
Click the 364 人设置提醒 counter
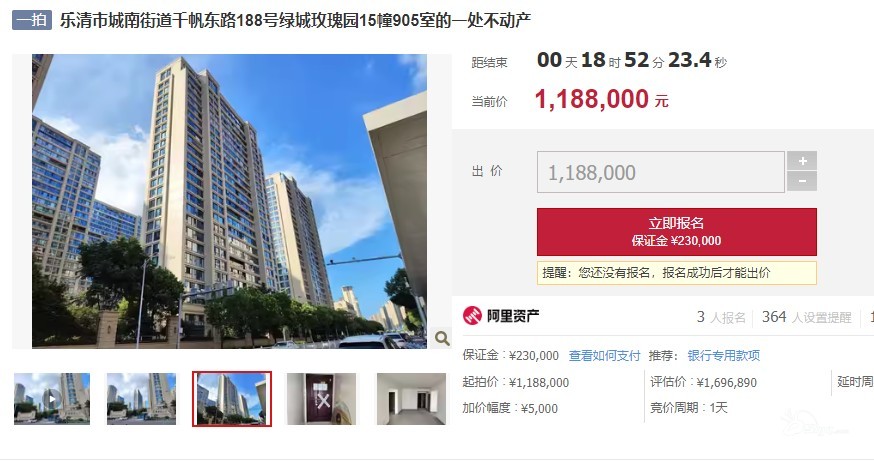807,317
